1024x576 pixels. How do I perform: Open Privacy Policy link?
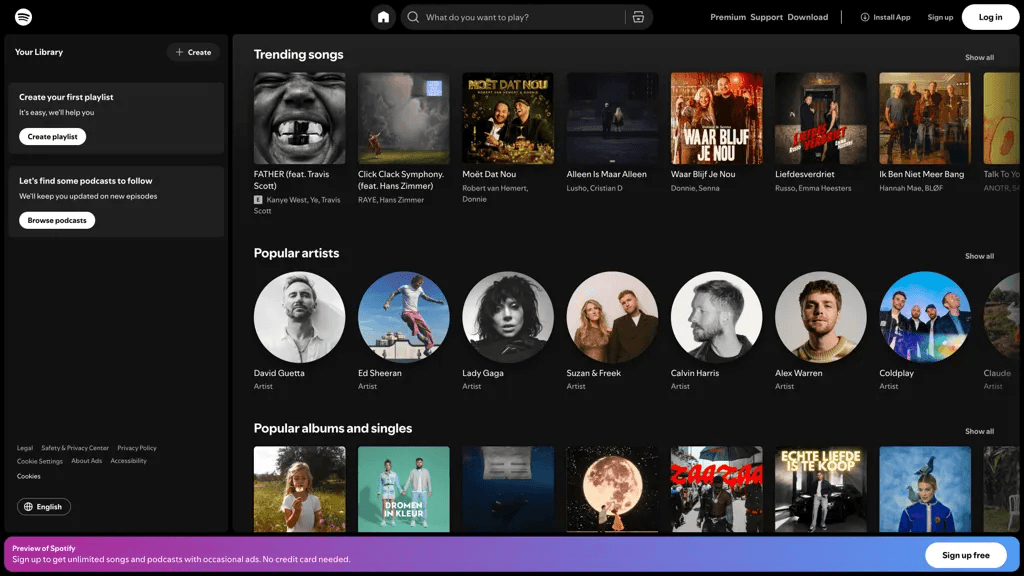point(136,448)
